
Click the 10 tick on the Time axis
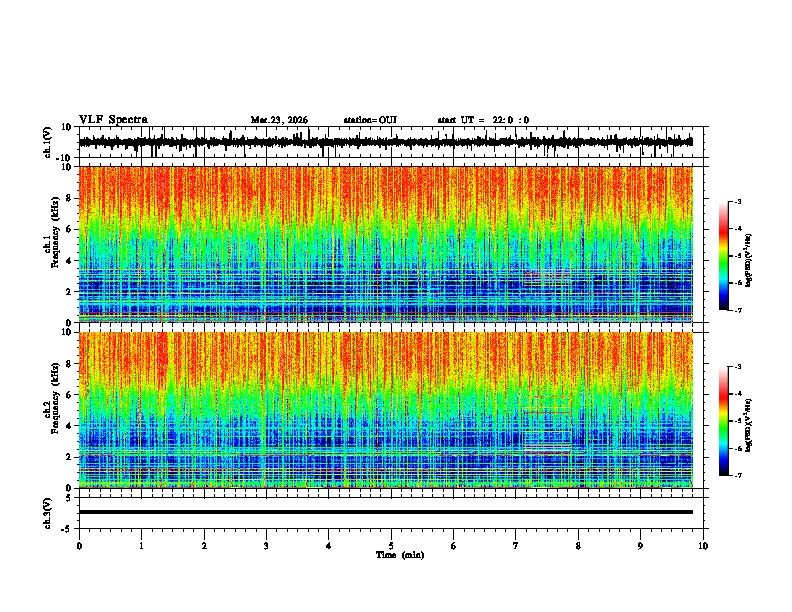[x=703, y=546]
